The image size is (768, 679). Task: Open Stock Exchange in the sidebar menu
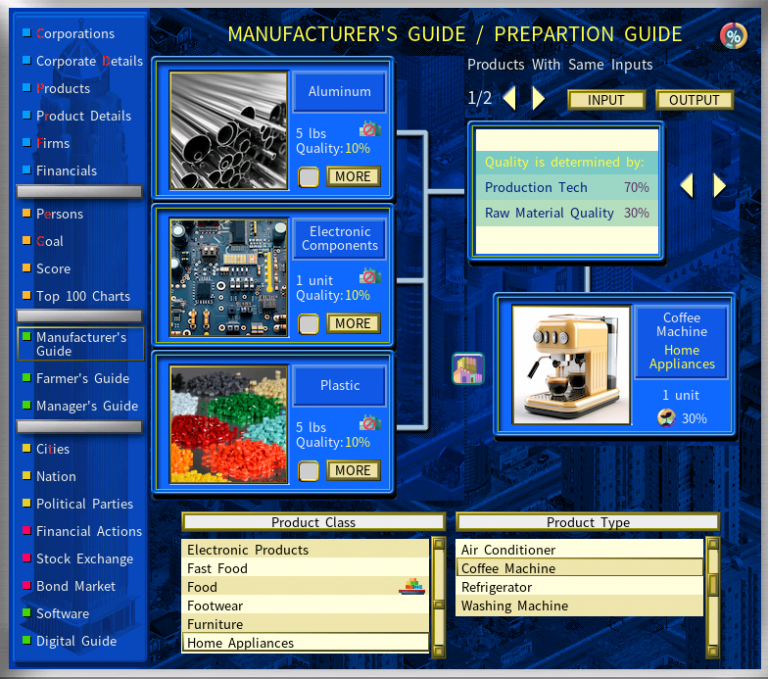[x=84, y=559]
